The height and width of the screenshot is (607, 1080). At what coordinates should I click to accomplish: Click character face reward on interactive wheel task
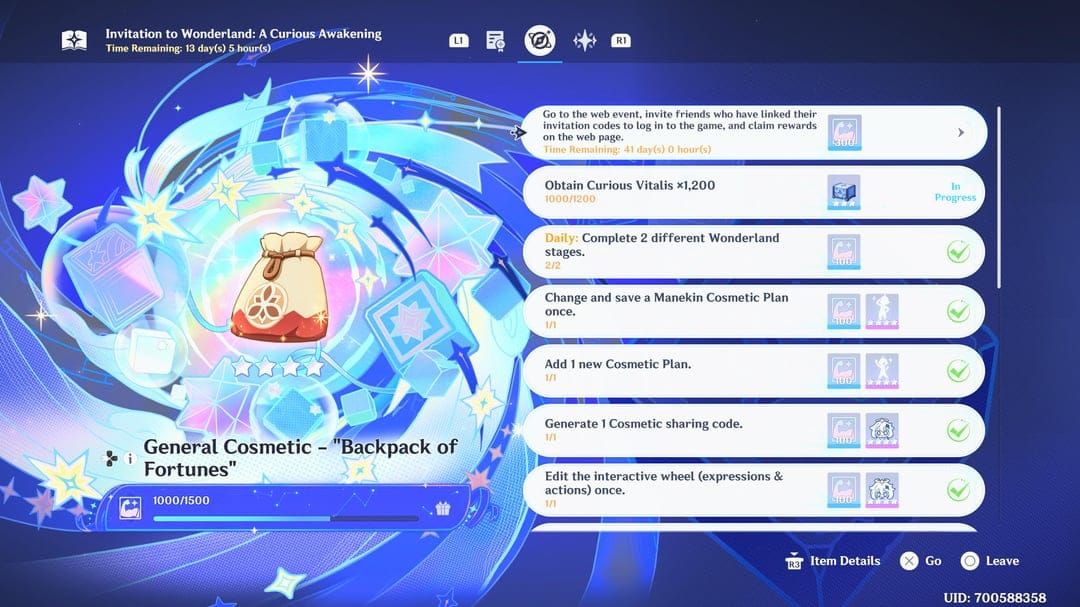coord(881,490)
